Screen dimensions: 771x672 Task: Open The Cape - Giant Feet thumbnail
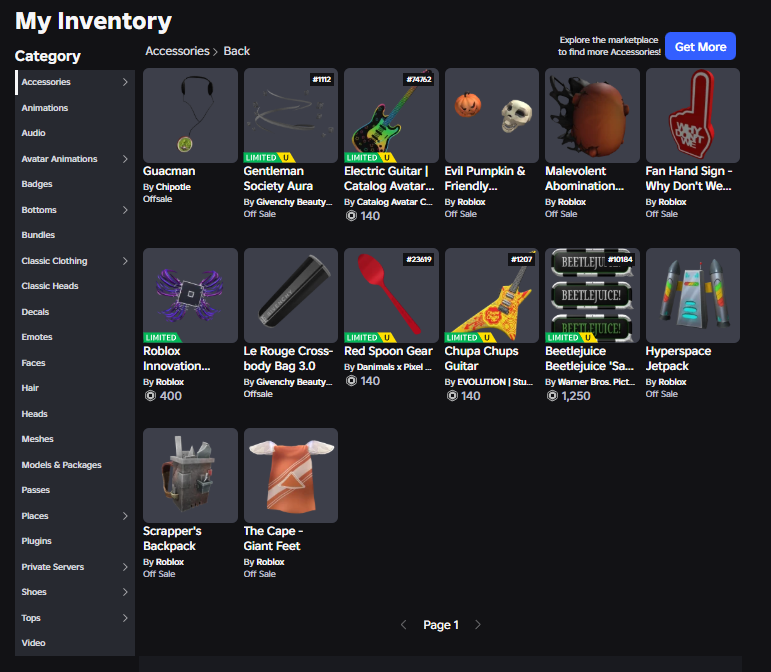pos(291,475)
